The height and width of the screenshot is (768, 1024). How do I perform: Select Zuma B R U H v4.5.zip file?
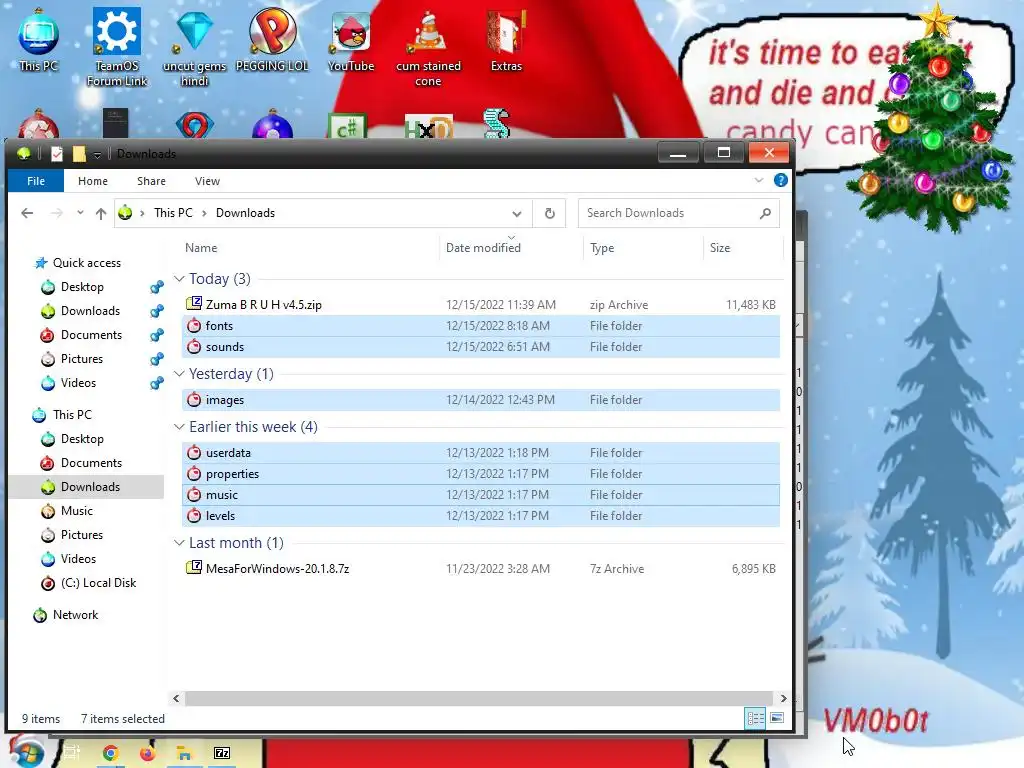tap(481, 304)
